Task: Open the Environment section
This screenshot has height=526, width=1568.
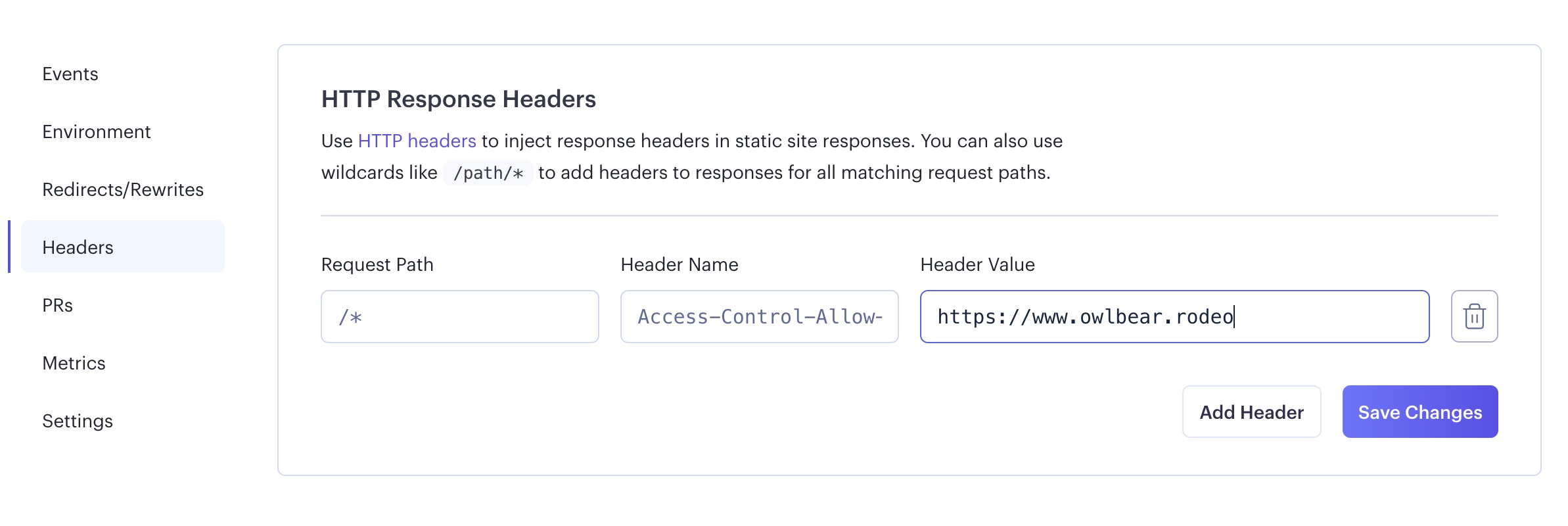Action: [x=96, y=131]
